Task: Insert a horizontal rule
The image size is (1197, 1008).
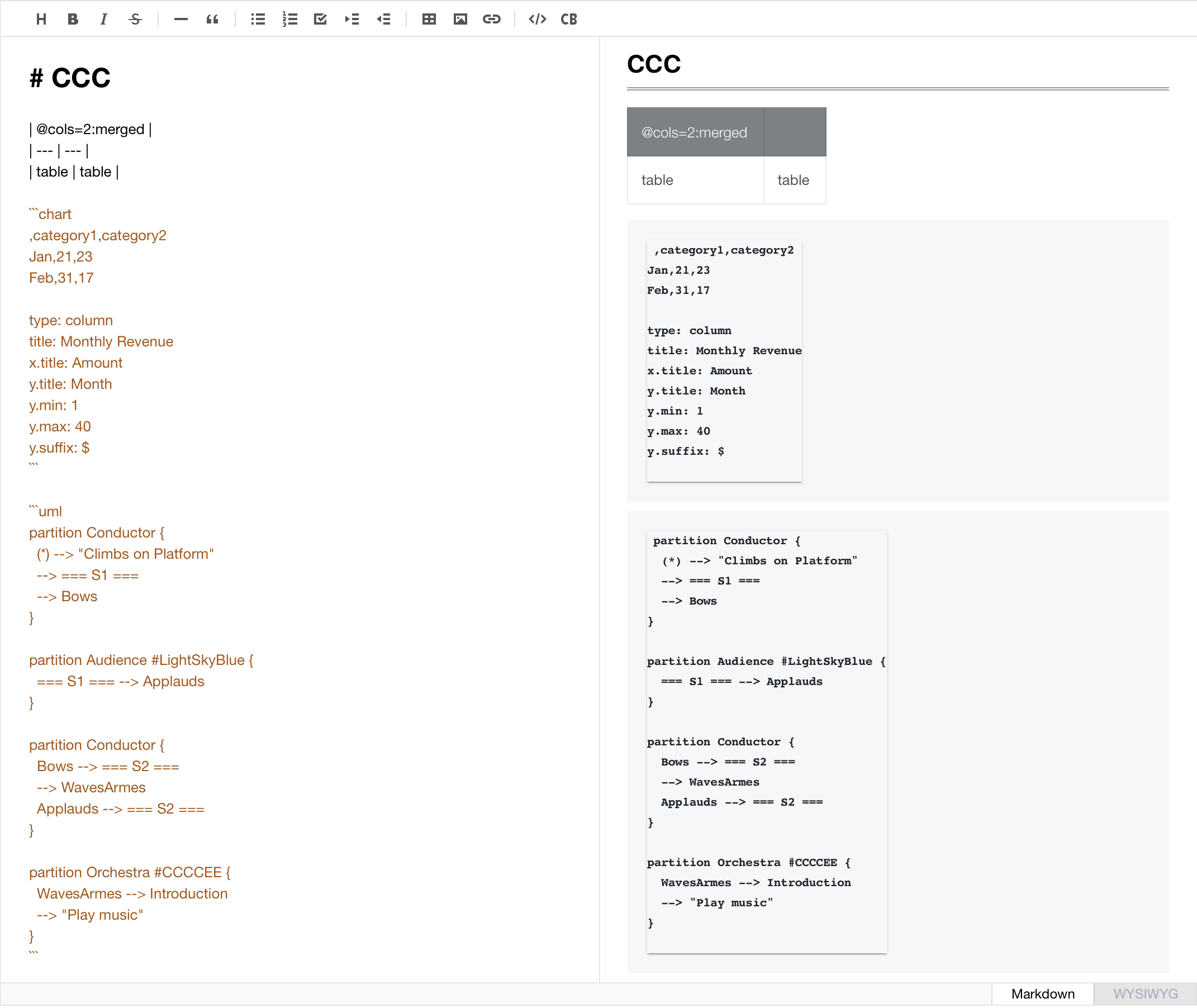Action: 180,19
